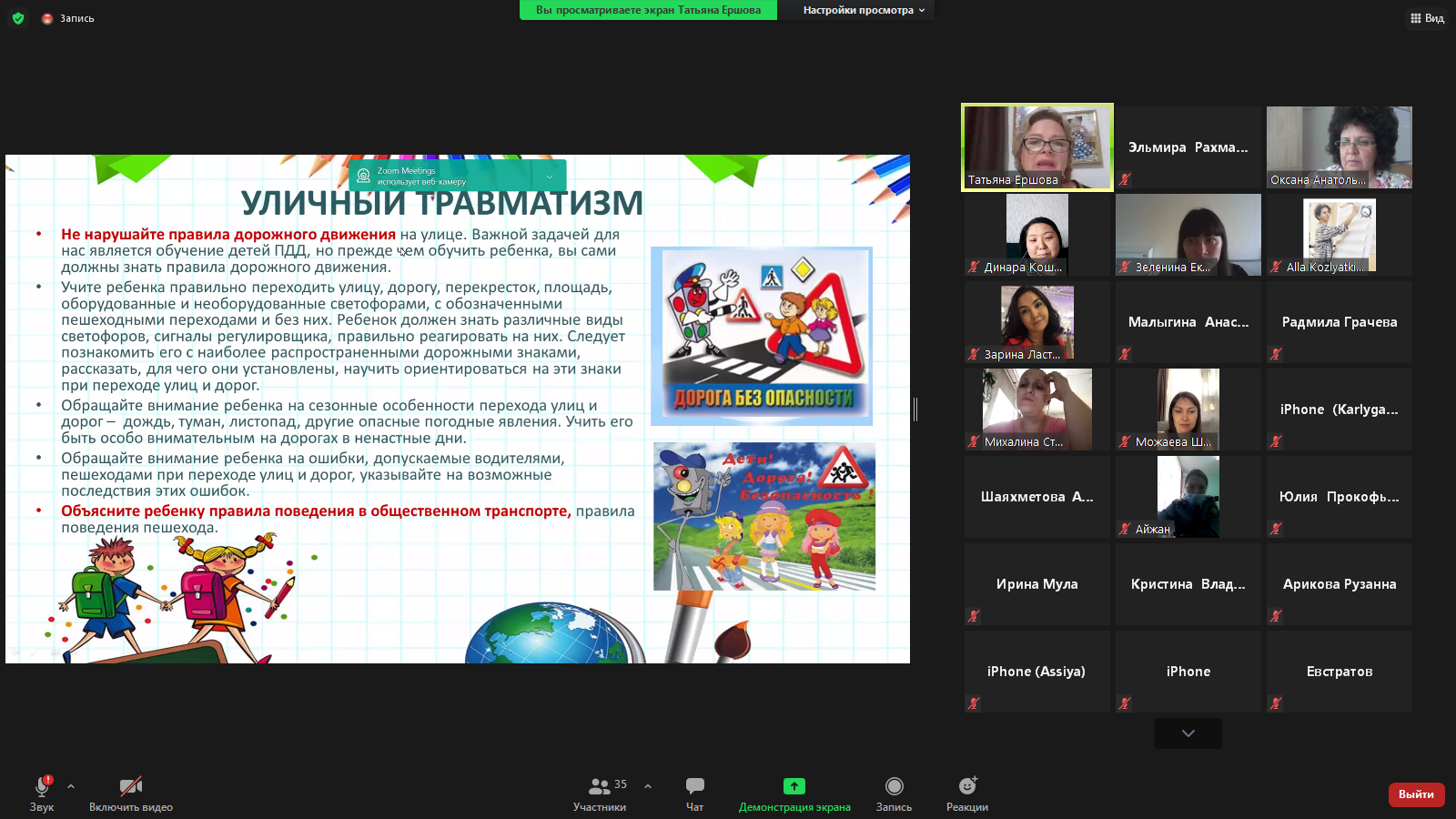Click the red Запись recording indicator at top left

(x=47, y=18)
